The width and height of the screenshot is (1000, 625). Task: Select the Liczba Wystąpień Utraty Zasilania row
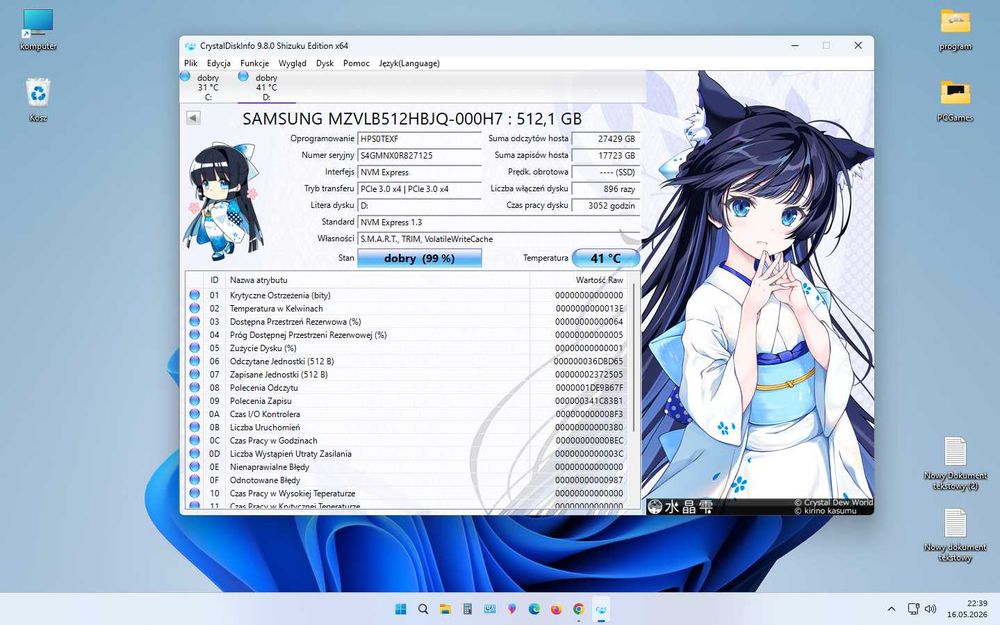coord(407,453)
